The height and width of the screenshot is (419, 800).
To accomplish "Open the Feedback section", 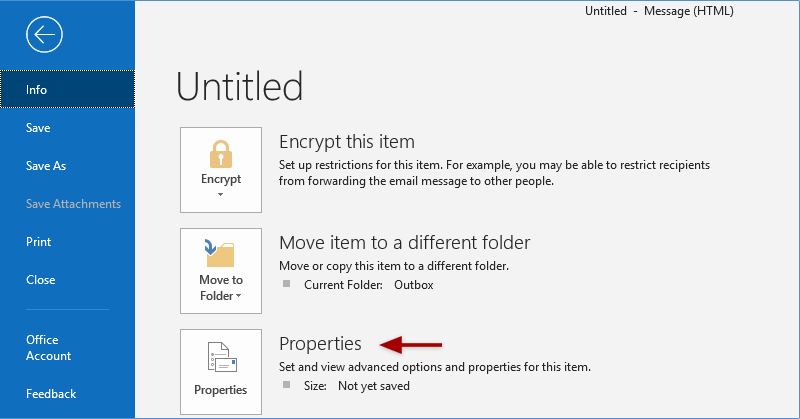I will click(x=50, y=394).
